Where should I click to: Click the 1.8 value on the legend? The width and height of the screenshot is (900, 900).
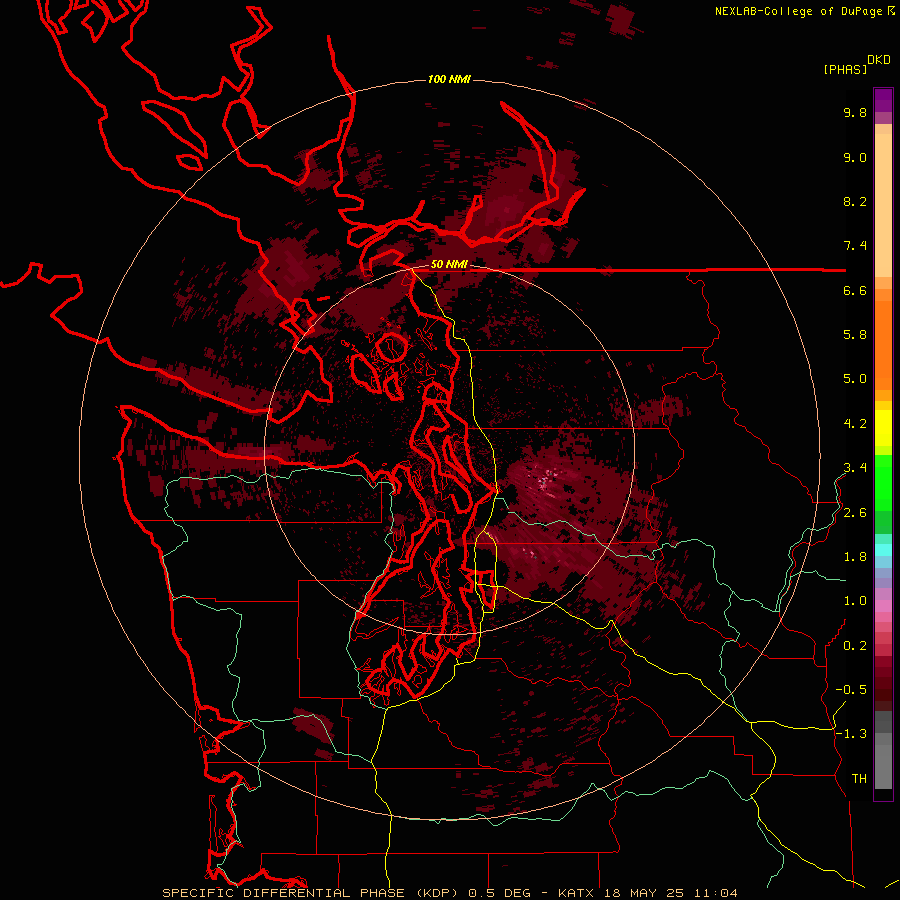pyautogui.click(x=855, y=557)
